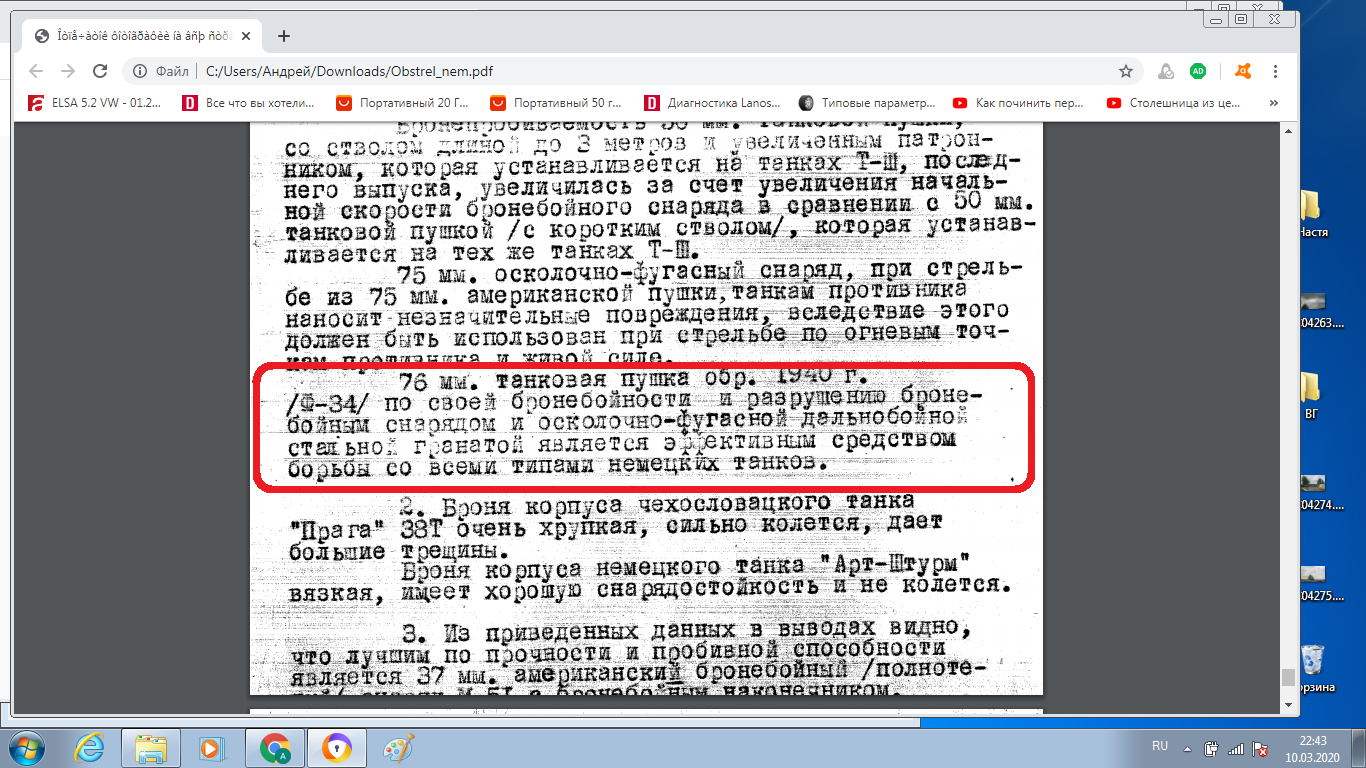Reload the page with the refresh icon
The height and width of the screenshot is (768, 1366).
100,71
